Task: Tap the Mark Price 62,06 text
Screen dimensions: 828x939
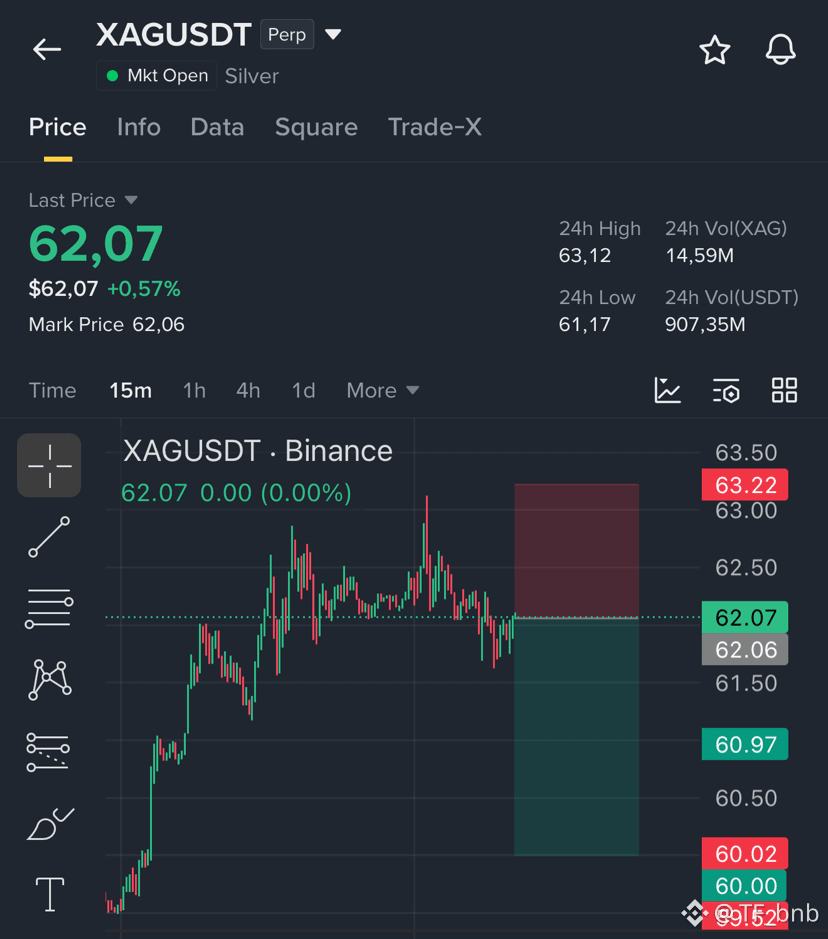Action: coord(107,325)
